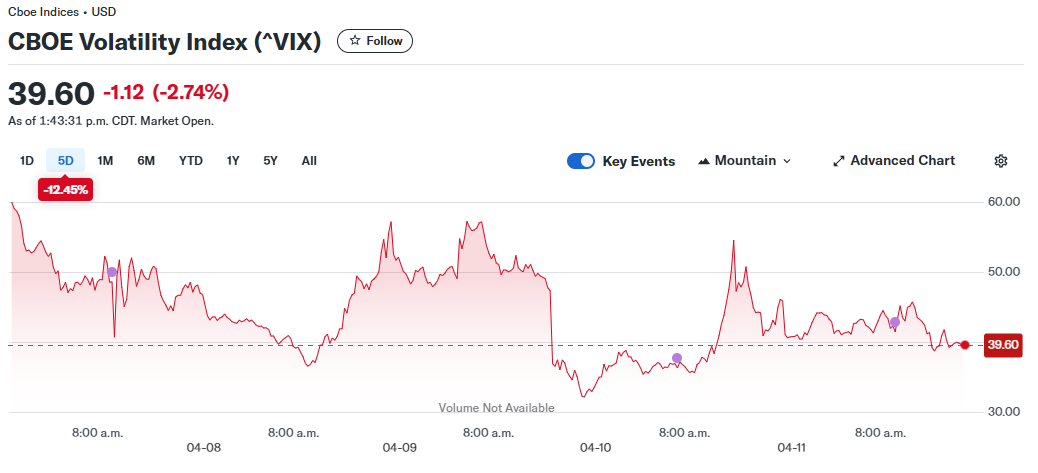This screenshot has height=473, width=1038.
Task: Click the 50.00 axis label
Action: pos(1004,272)
